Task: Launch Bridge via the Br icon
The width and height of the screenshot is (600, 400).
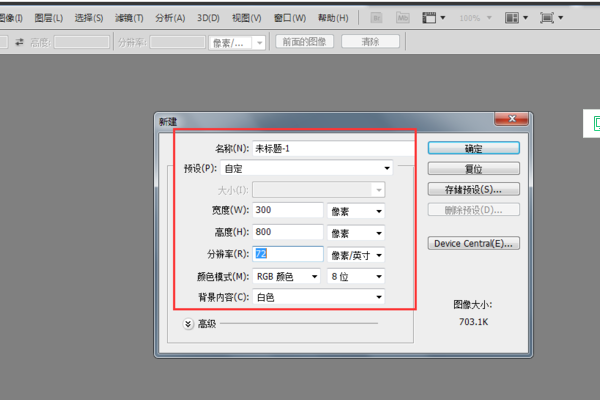Action: [377, 18]
